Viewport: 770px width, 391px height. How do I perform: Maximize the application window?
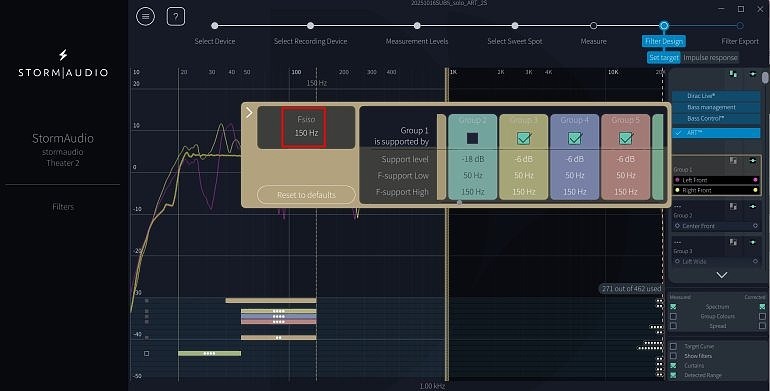click(x=741, y=9)
